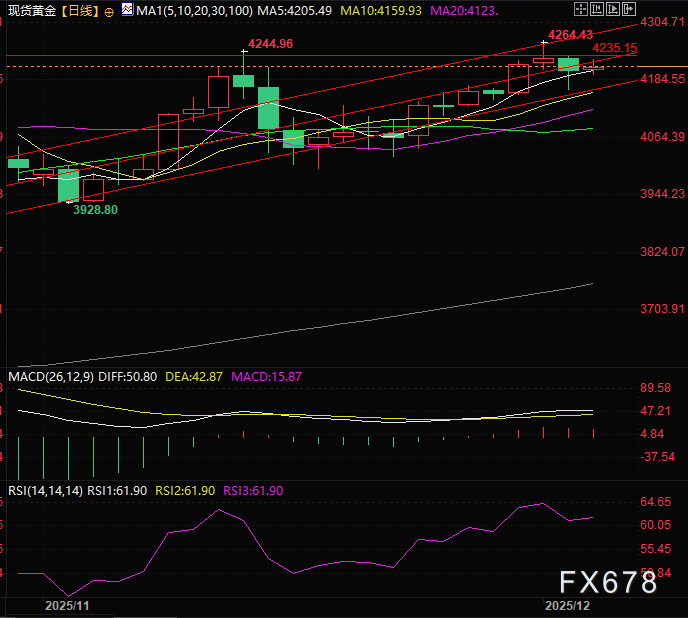Click the yellow DEA:42.87 label
The height and width of the screenshot is (618, 688).
coord(198,376)
